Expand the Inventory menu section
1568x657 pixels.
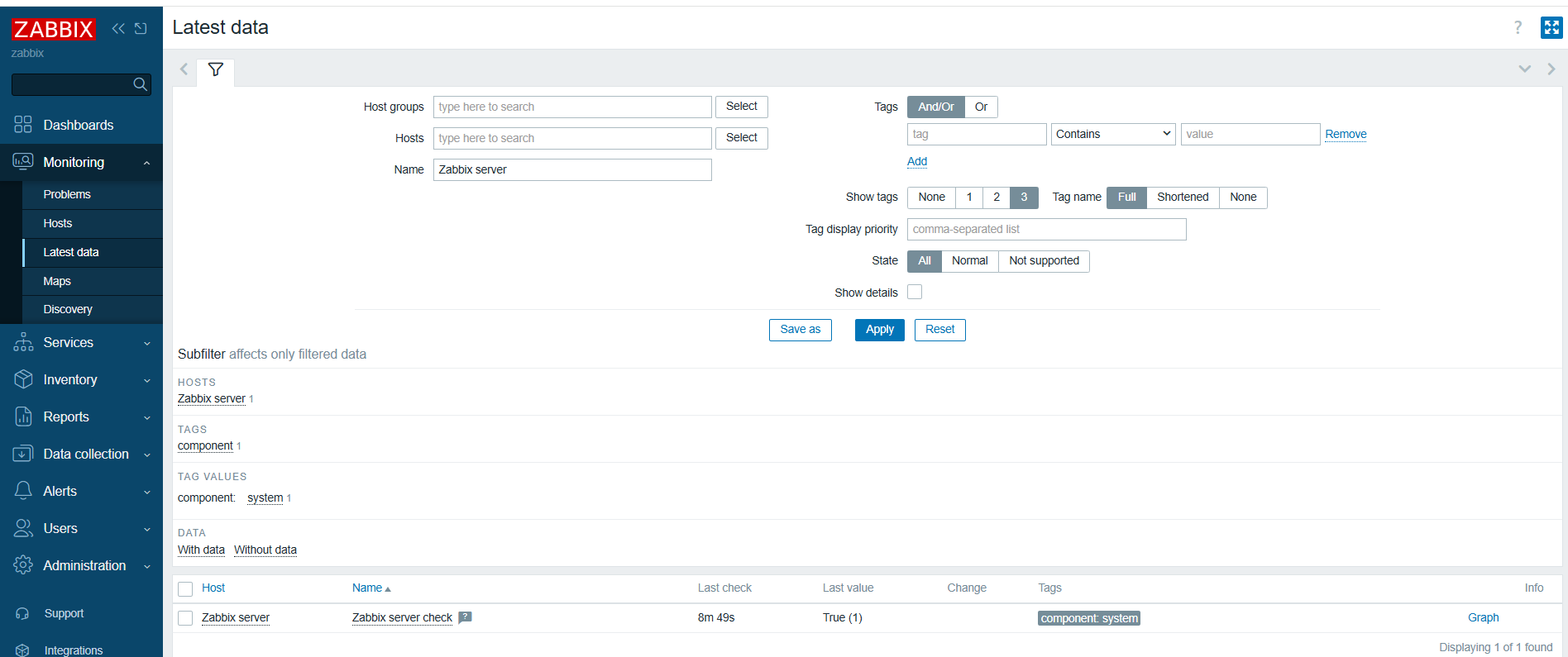coord(146,380)
